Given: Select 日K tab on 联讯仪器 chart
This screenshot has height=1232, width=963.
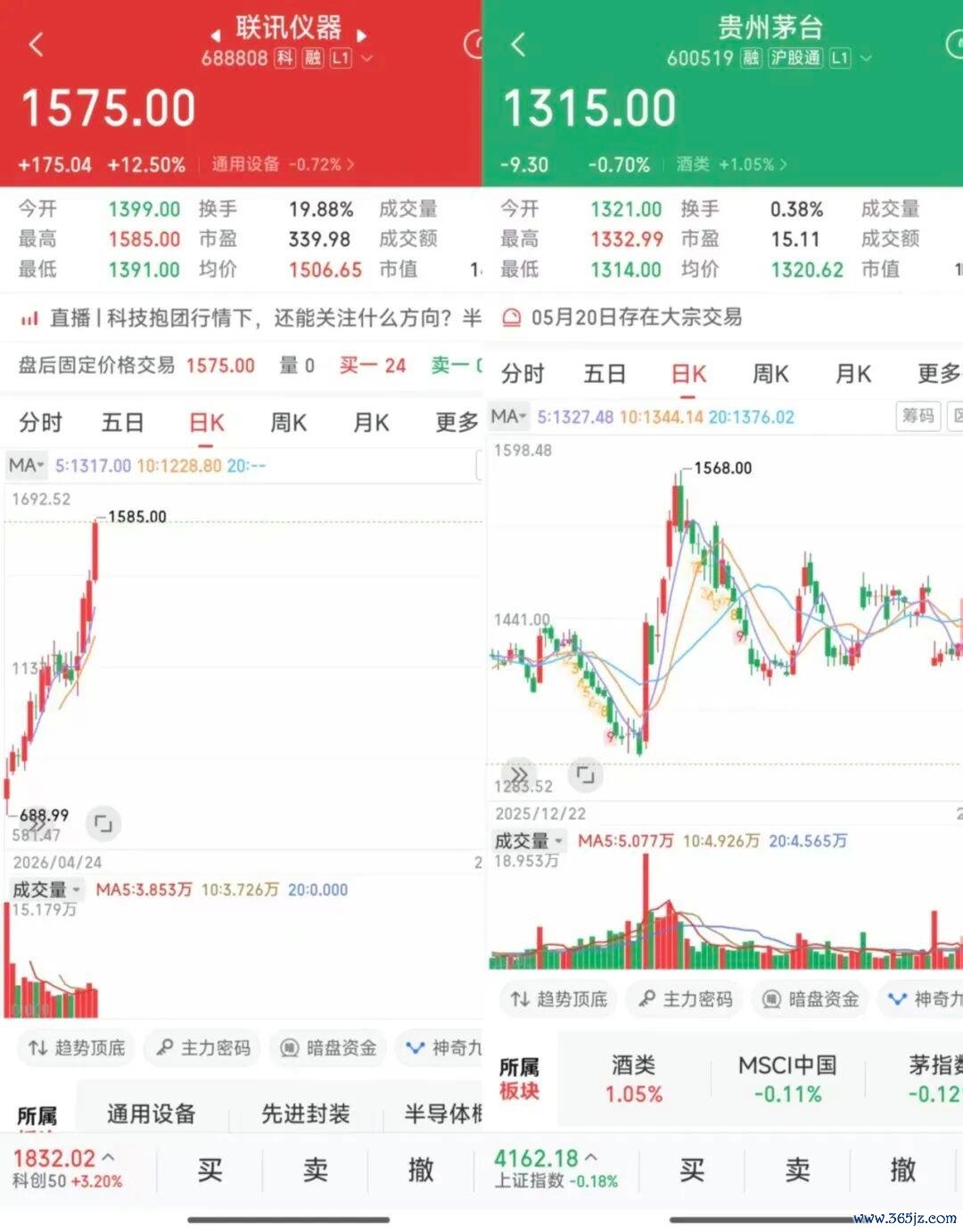Looking at the screenshot, I should coord(206,422).
